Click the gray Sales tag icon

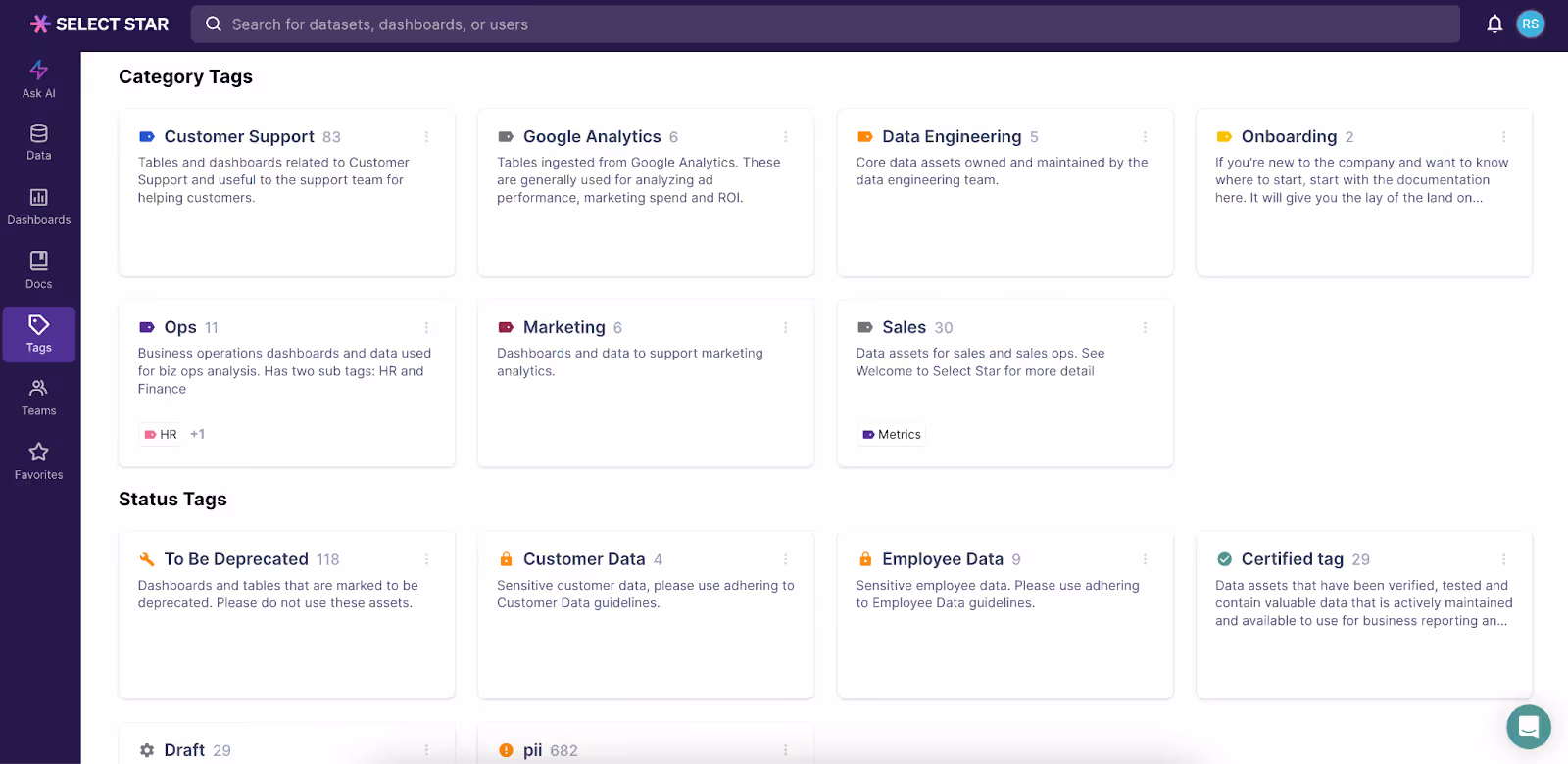[x=865, y=327]
